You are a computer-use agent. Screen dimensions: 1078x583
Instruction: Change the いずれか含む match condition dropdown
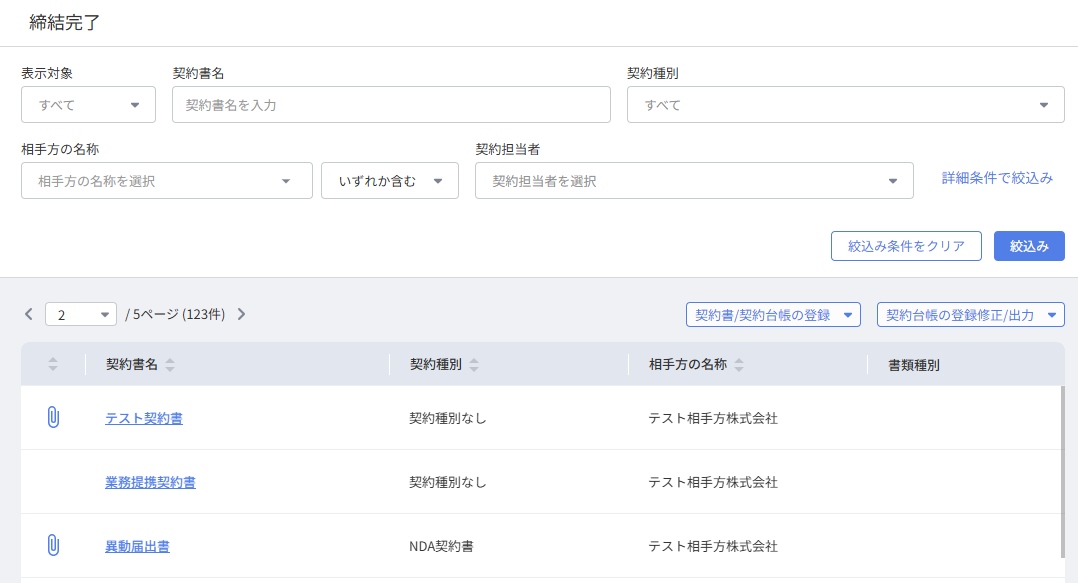click(x=389, y=181)
